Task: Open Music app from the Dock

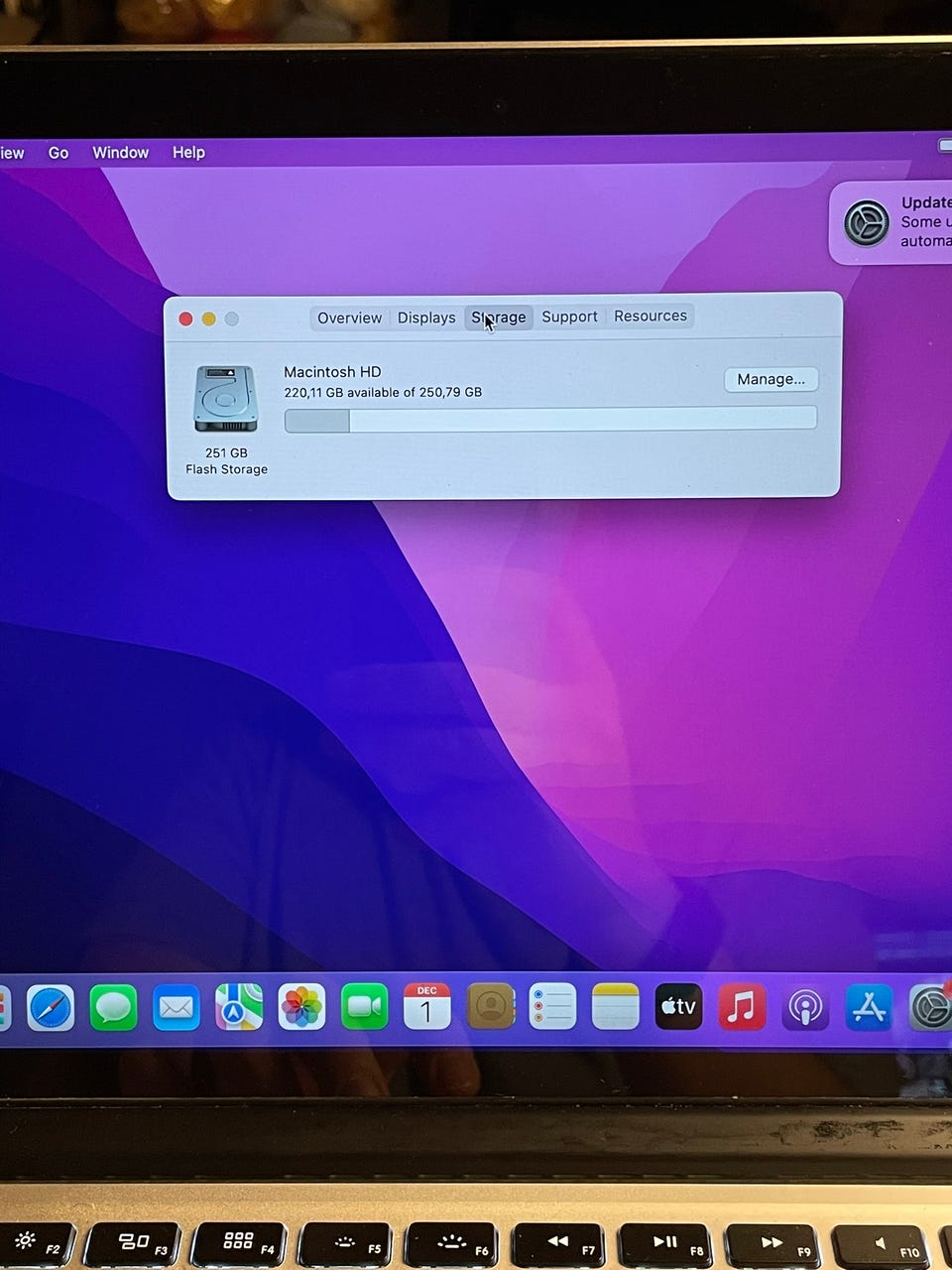Action: [742, 1007]
